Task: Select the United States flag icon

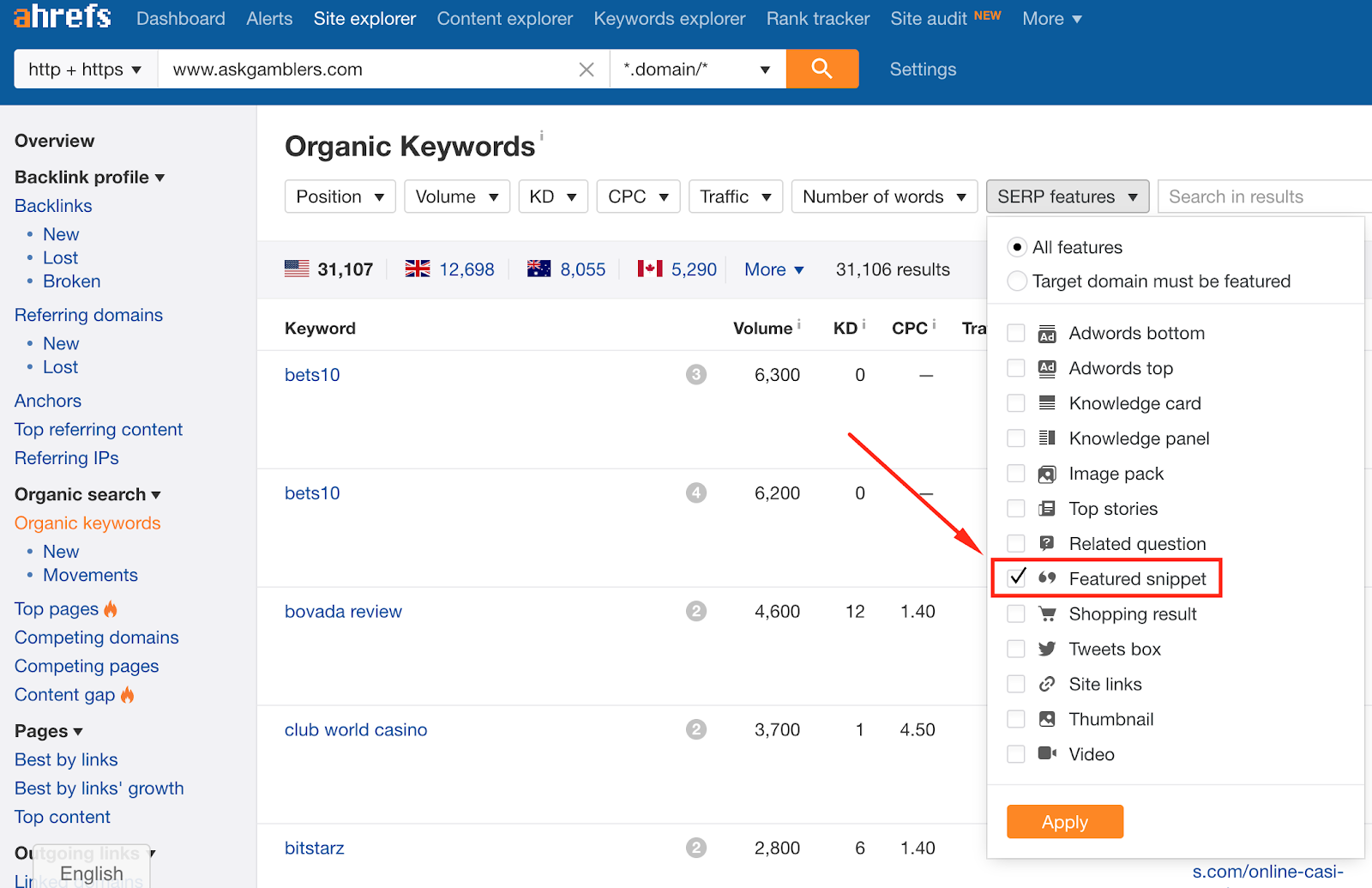Action: 297,269
